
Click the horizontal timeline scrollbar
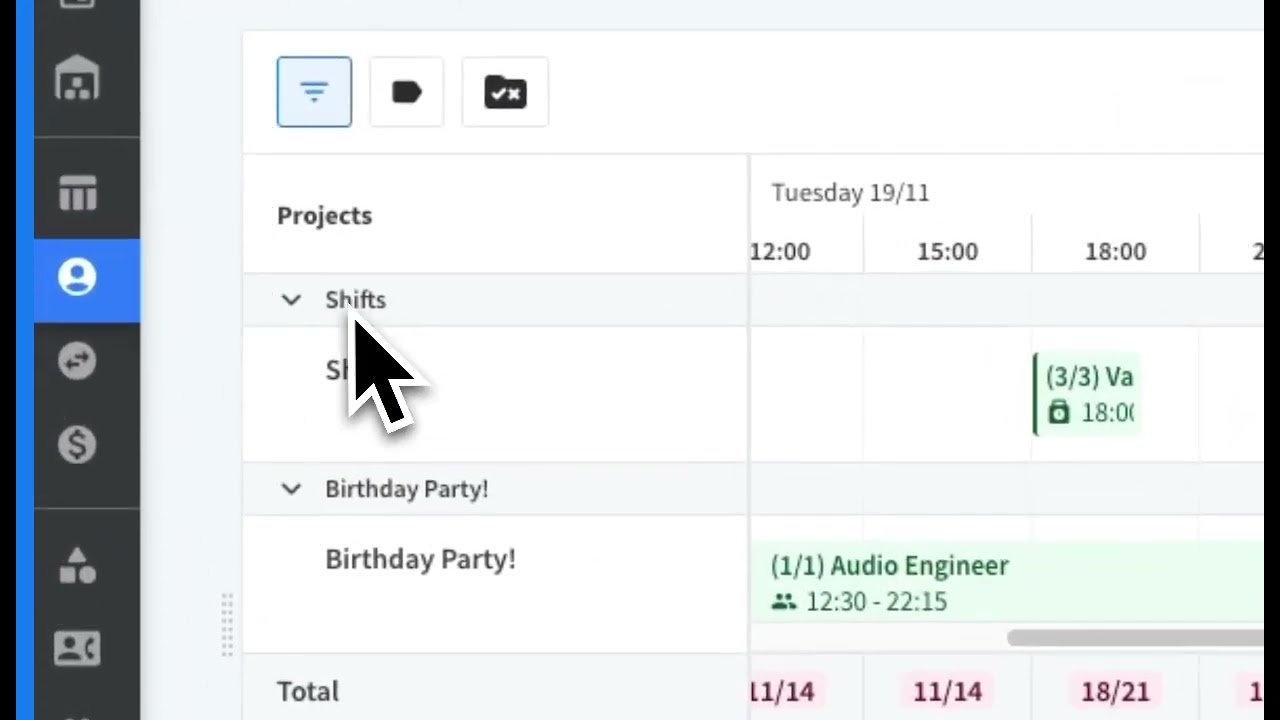pyautogui.click(x=1135, y=638)
